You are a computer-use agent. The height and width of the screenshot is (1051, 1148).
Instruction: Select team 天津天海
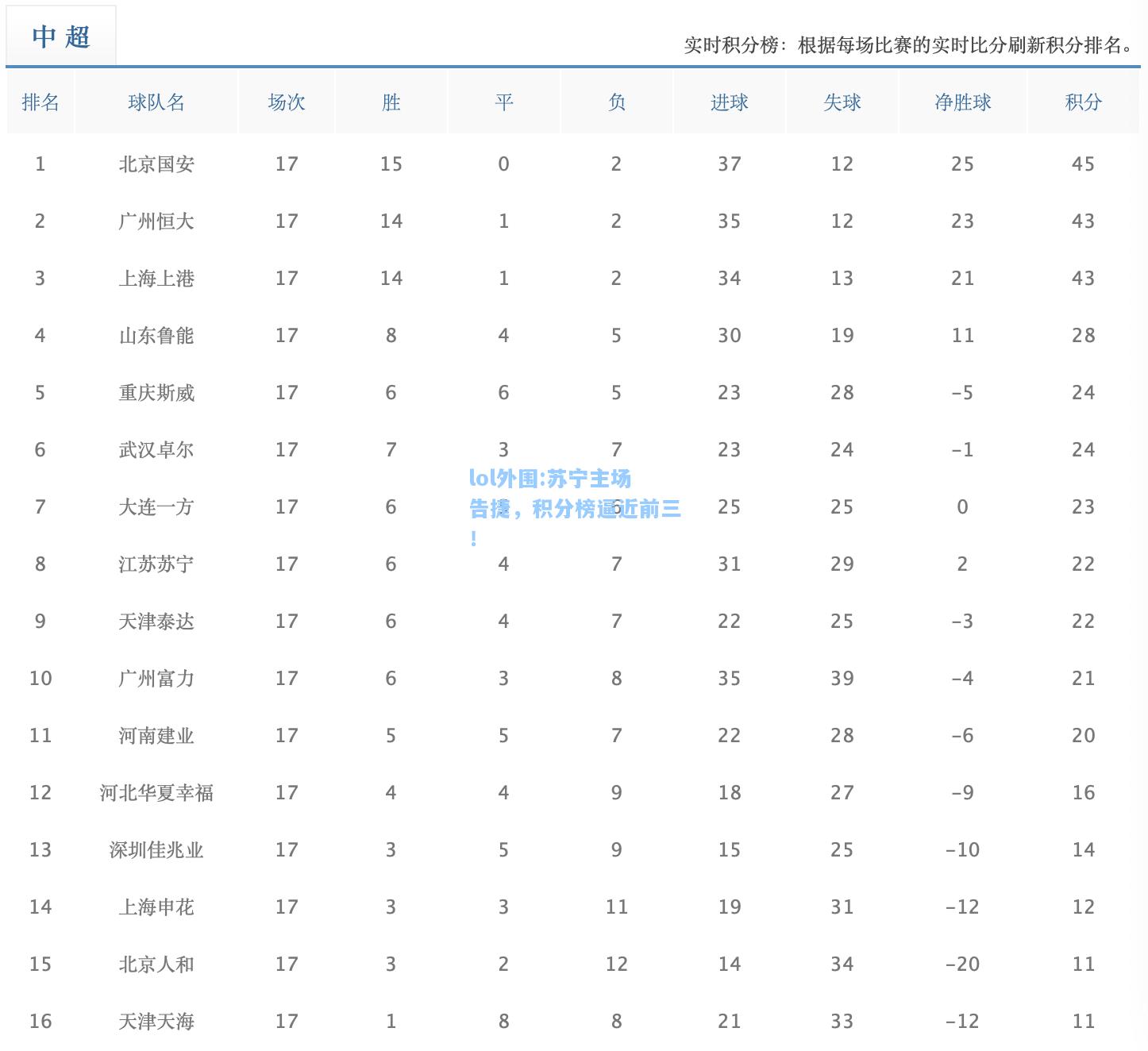(156, 1022)
